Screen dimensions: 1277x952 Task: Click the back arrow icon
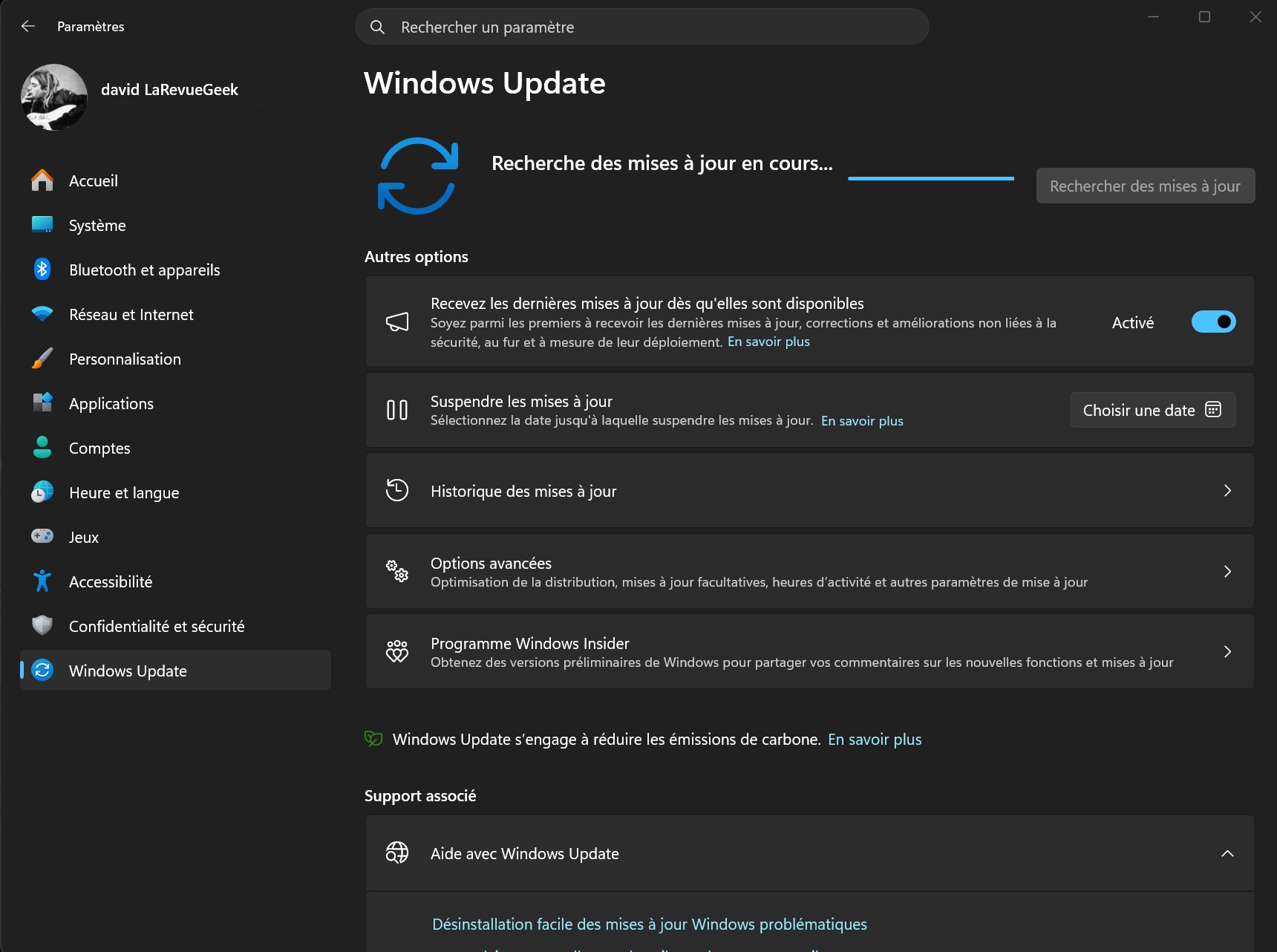coord(28,27)
